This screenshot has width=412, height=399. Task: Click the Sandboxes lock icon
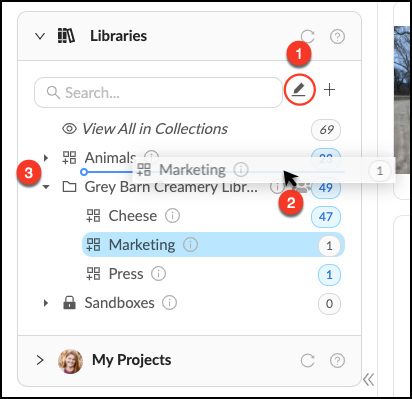click(x=69, y=302)
